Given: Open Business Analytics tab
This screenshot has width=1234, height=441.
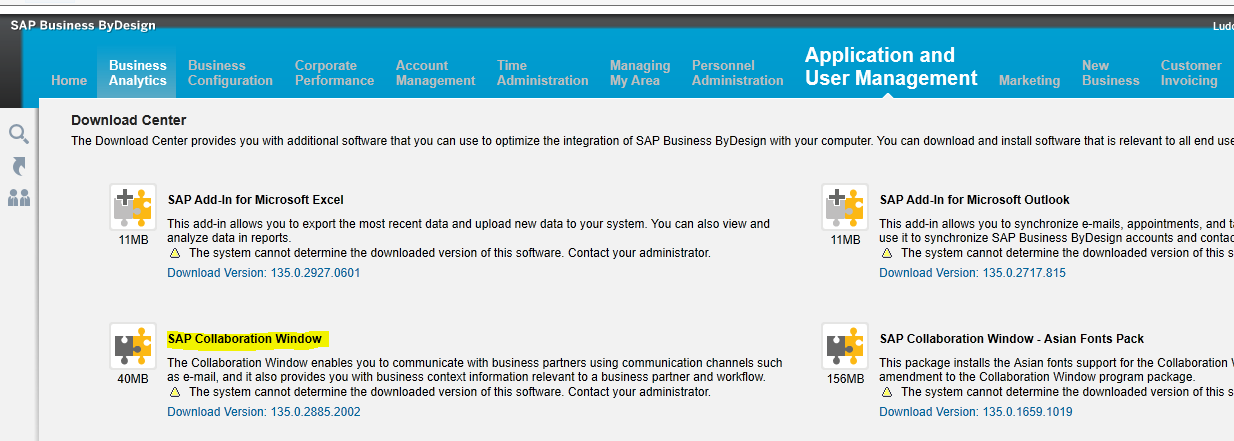Looking at the screenshot, I should tap(138, 73).
